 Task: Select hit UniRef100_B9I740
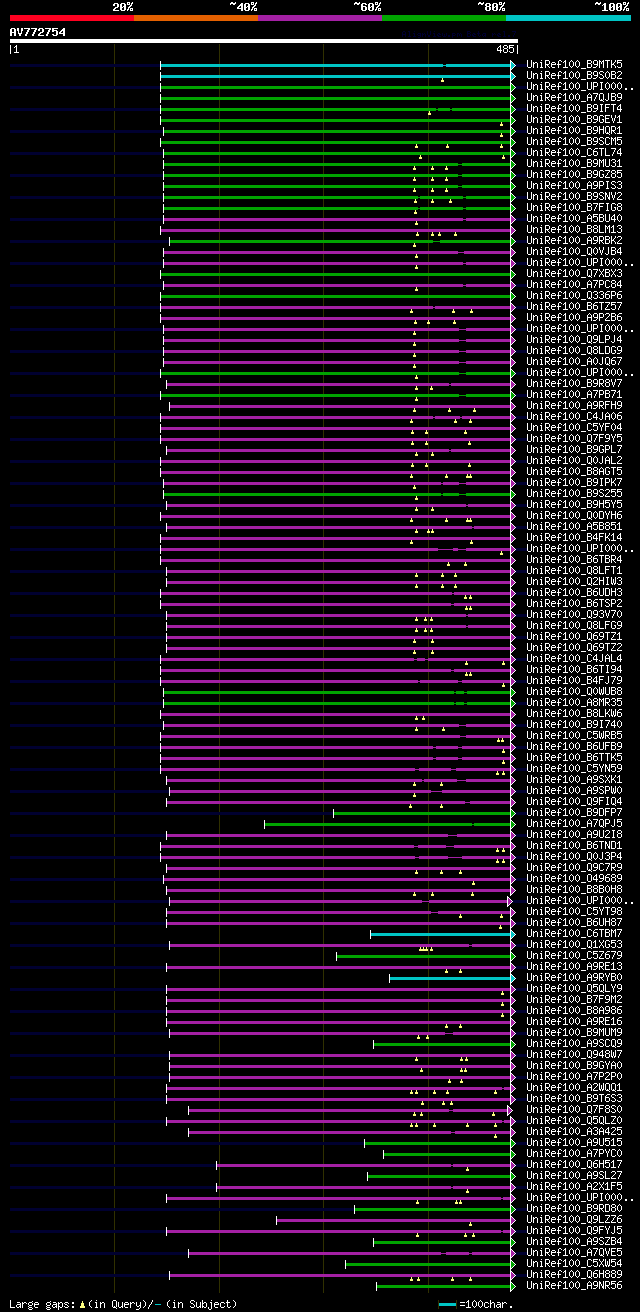point(574,724)
